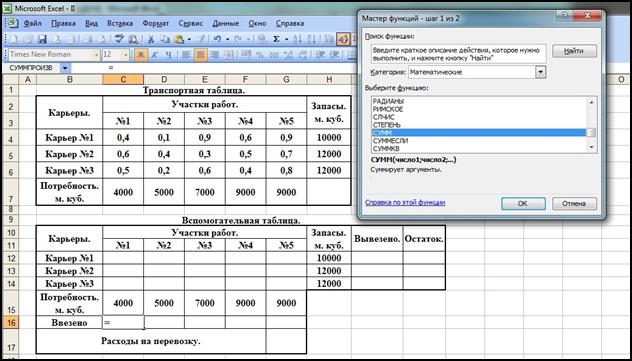The image size is (632, 361).
Task: Activate the Format Painter brush
Action: pyautogui.click(x=200, y=39)
